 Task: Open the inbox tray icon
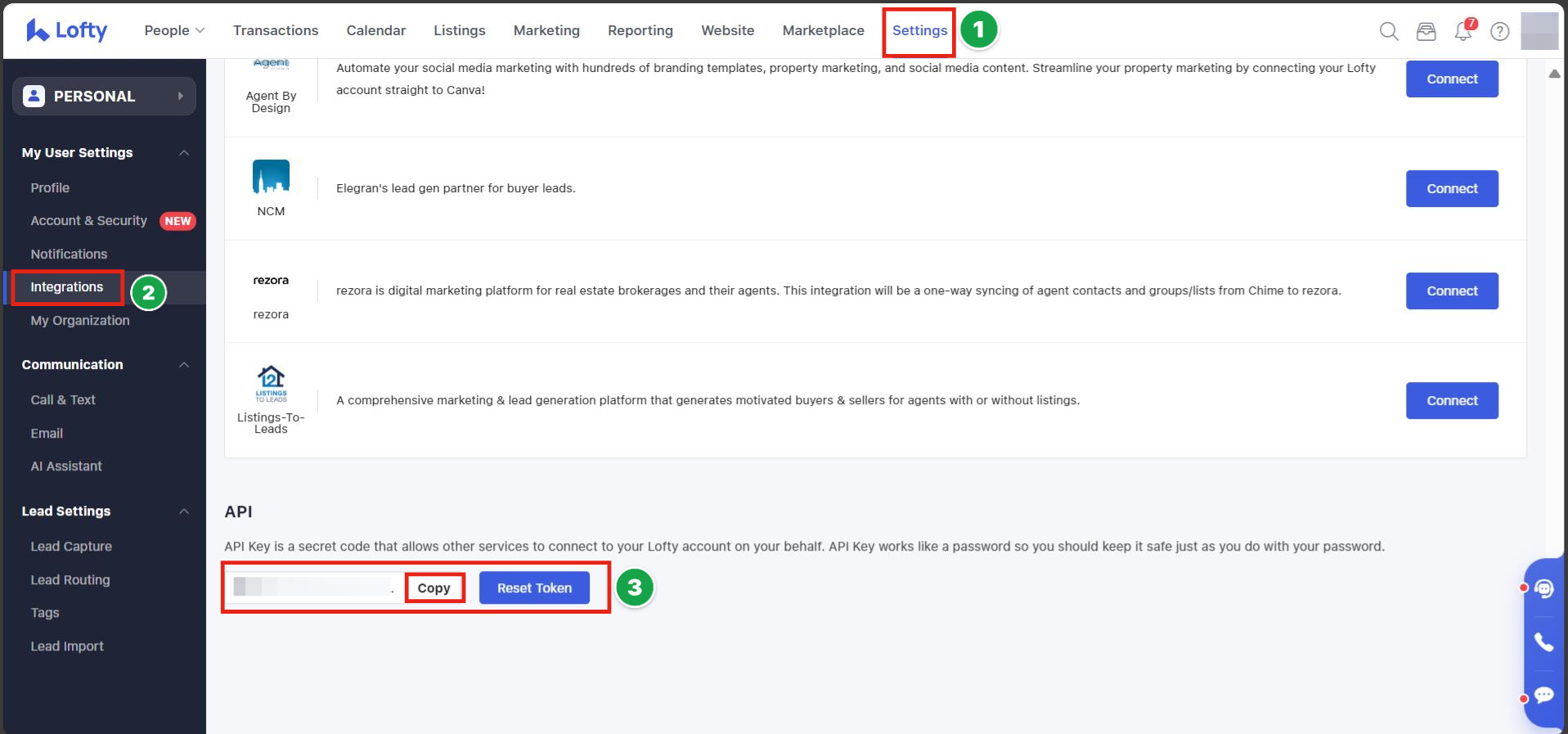click(x=1426, y=31)
